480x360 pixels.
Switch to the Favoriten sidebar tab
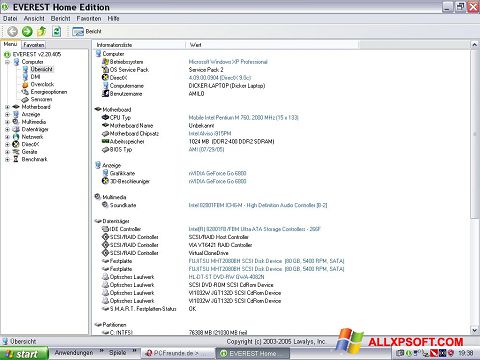click(x=34, y=45)
